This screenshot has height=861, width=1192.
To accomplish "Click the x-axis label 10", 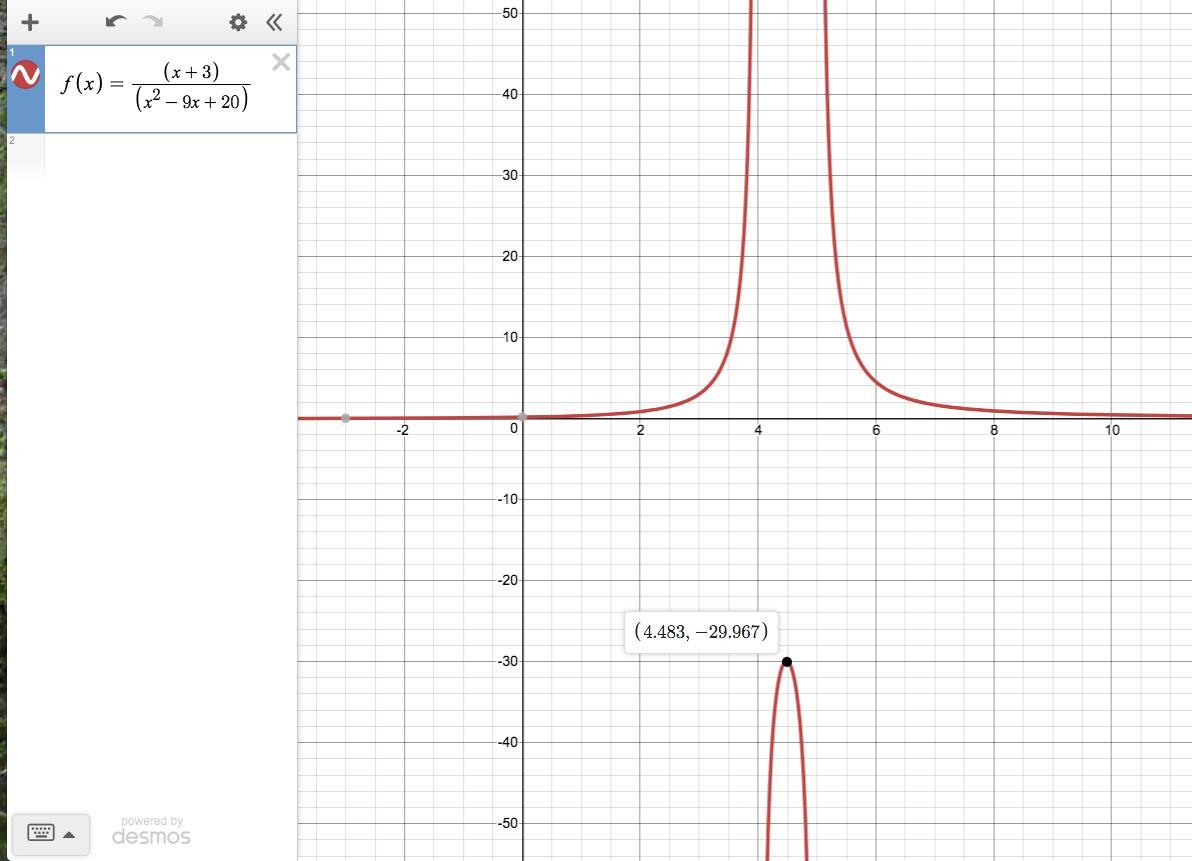I will click(x=1111, y=430).
